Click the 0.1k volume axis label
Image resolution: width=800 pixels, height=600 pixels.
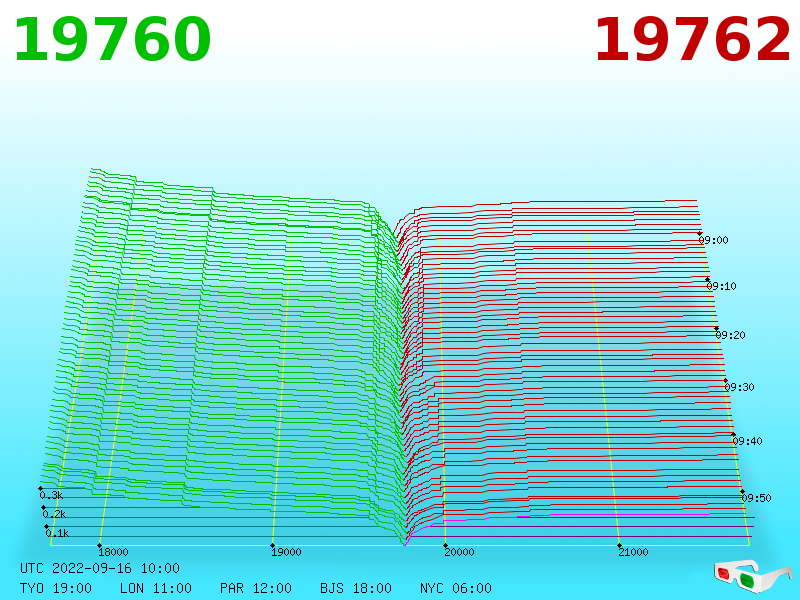(57, 533)
